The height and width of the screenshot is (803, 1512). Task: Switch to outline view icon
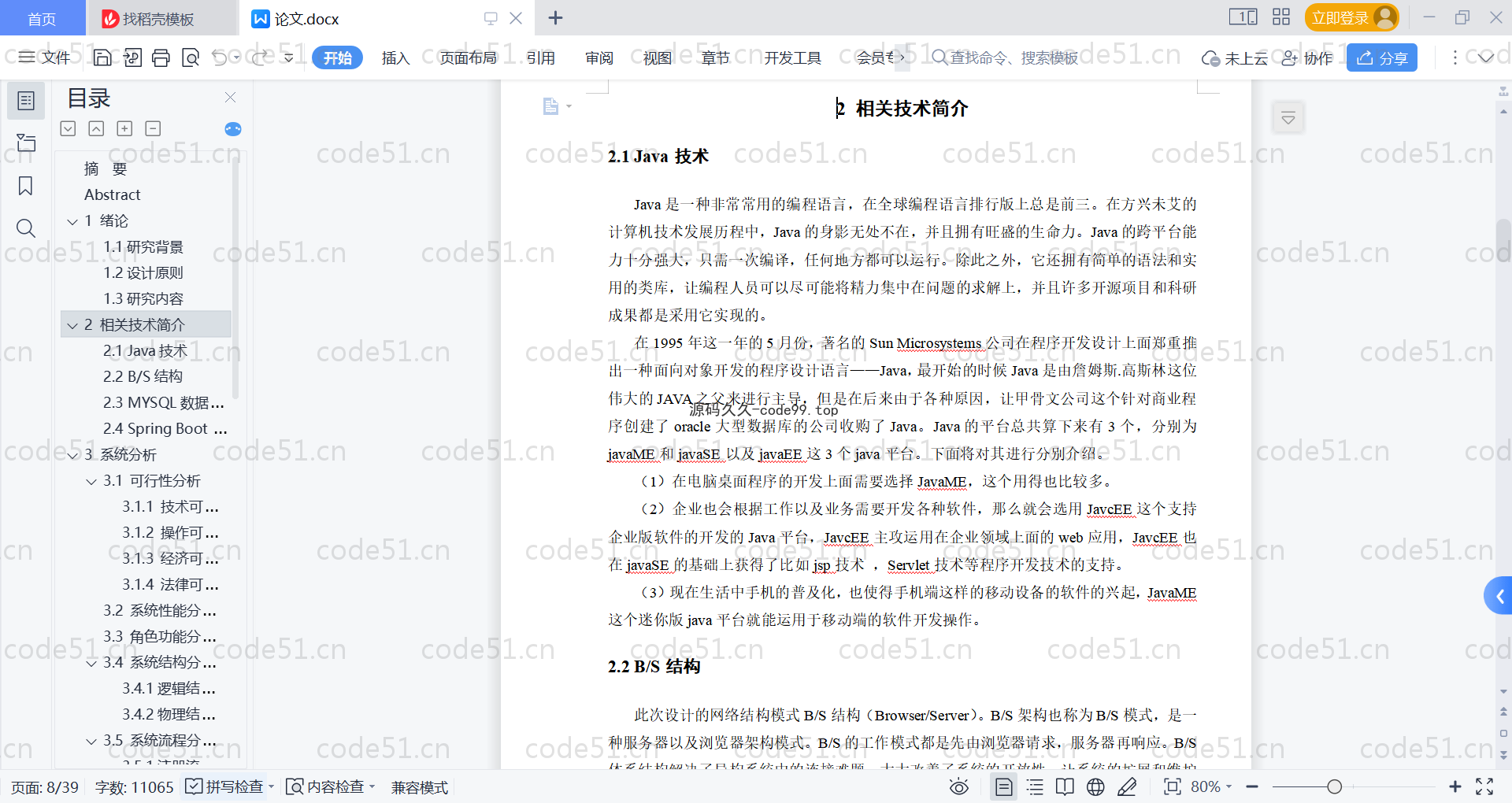coord(1035,786)
